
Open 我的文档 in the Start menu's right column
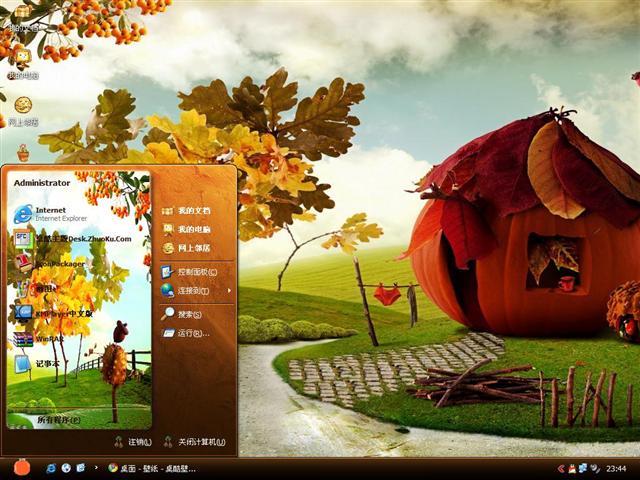click(186, 211)
